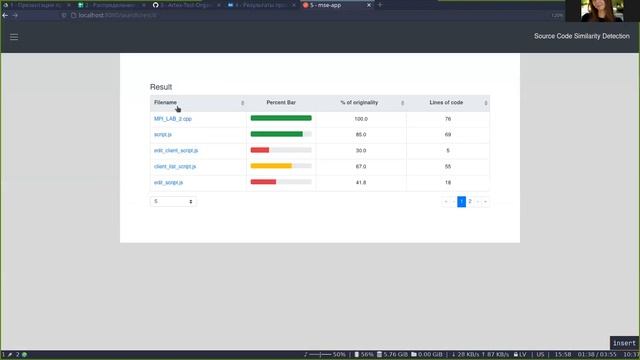Jump to first page of results
Viewport: 640px width, 360px height.
click(x=446, y=202)
